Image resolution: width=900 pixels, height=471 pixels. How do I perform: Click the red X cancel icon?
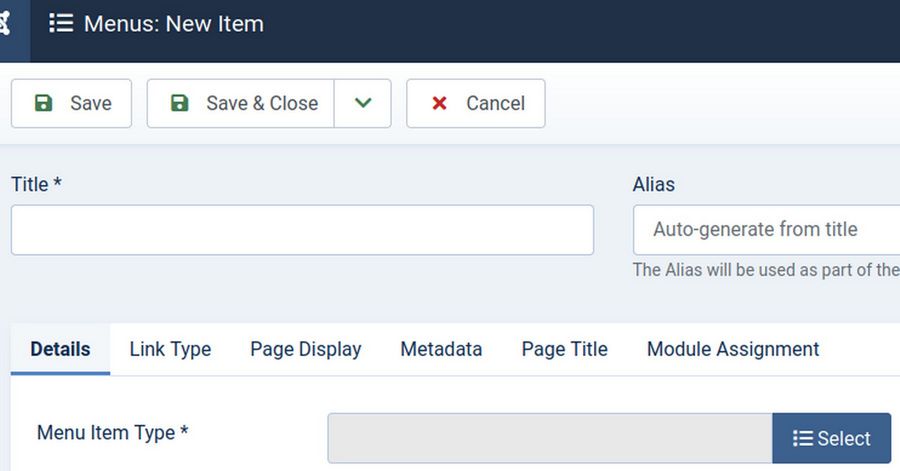(439, 103)
